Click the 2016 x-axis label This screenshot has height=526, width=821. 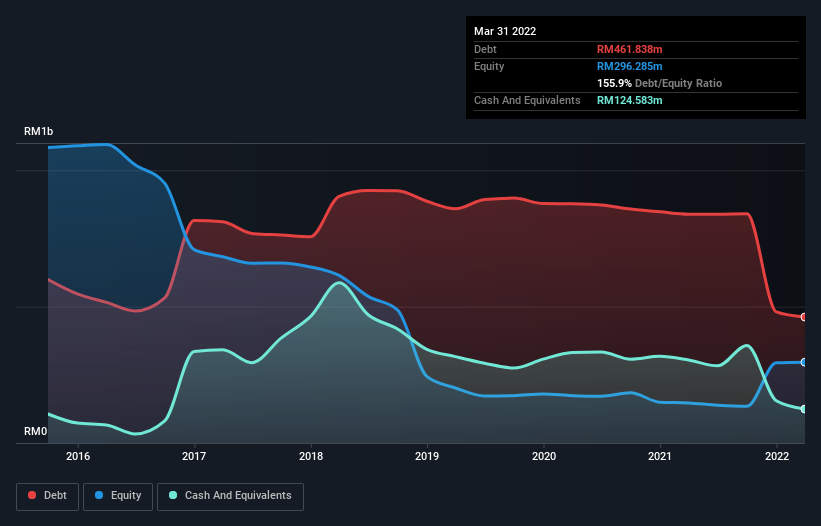(x=78, y=456)
